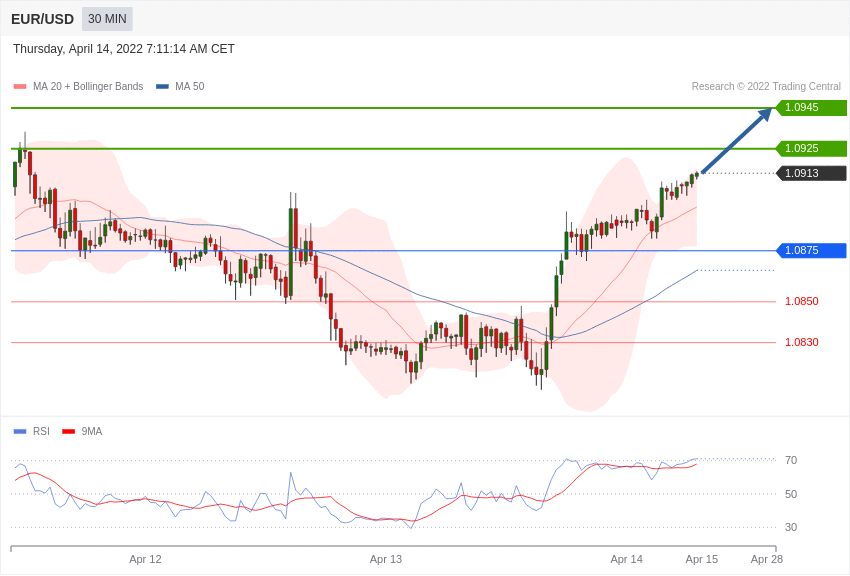
Task: Click the RSI legend label
Action: [41, 431]
